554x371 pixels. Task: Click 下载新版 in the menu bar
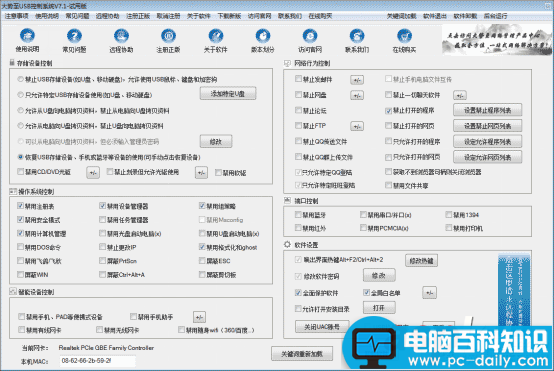coord(229,16)
